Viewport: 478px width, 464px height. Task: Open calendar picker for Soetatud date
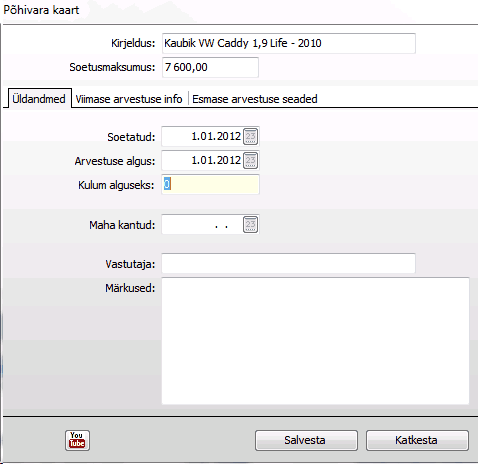(250, 136)
